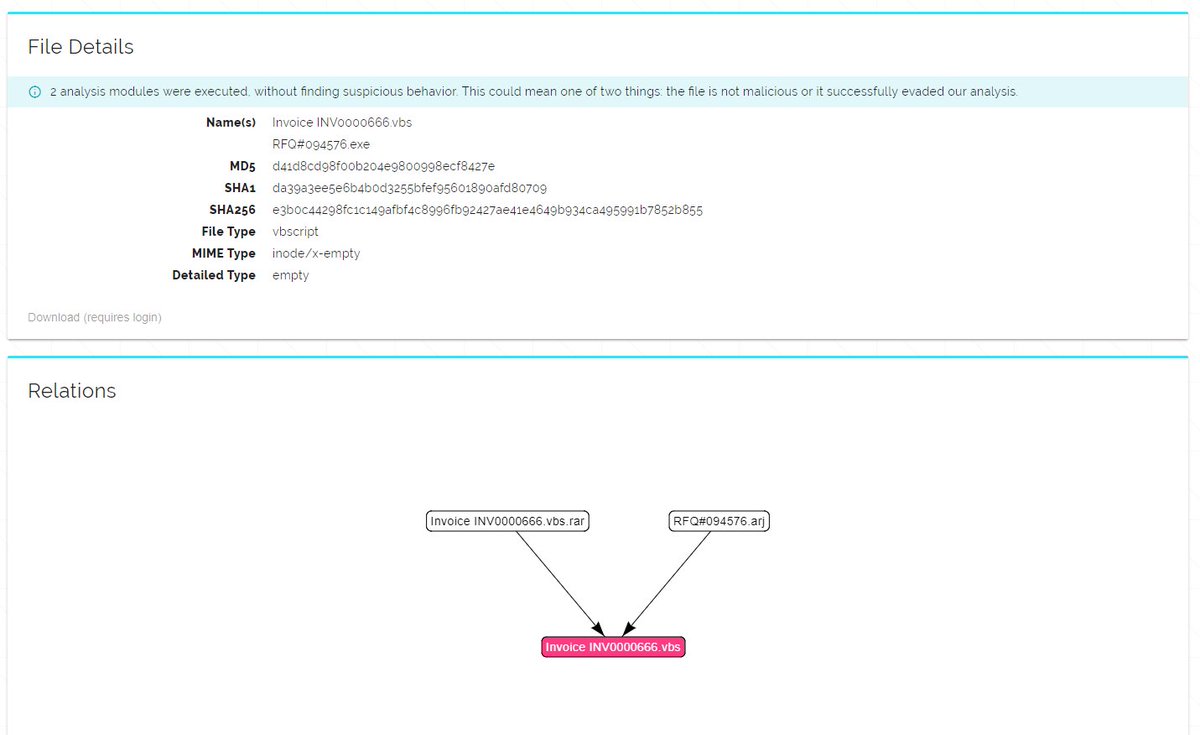Select the pink Invoice INV0000666.vbs graph node
The width and height of the screenshot is (1200, 735).
pos(613,646)
